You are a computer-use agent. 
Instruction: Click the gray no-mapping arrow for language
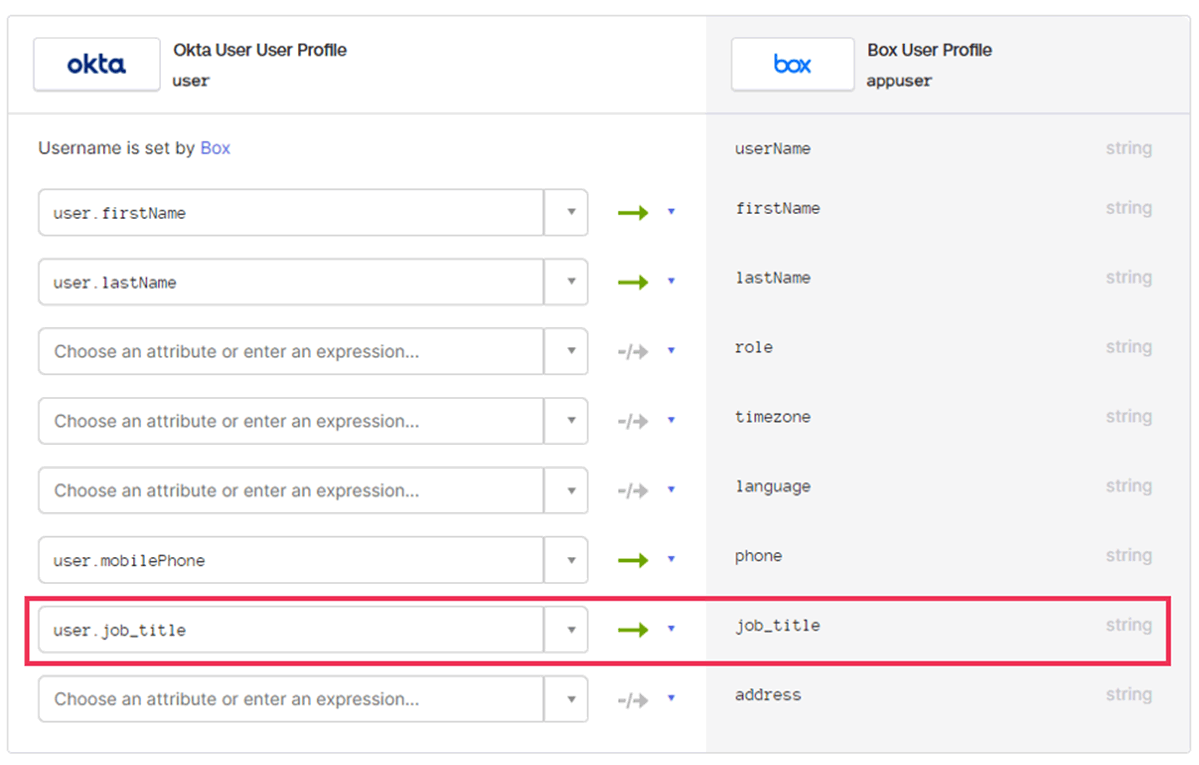tap(633, 490)
